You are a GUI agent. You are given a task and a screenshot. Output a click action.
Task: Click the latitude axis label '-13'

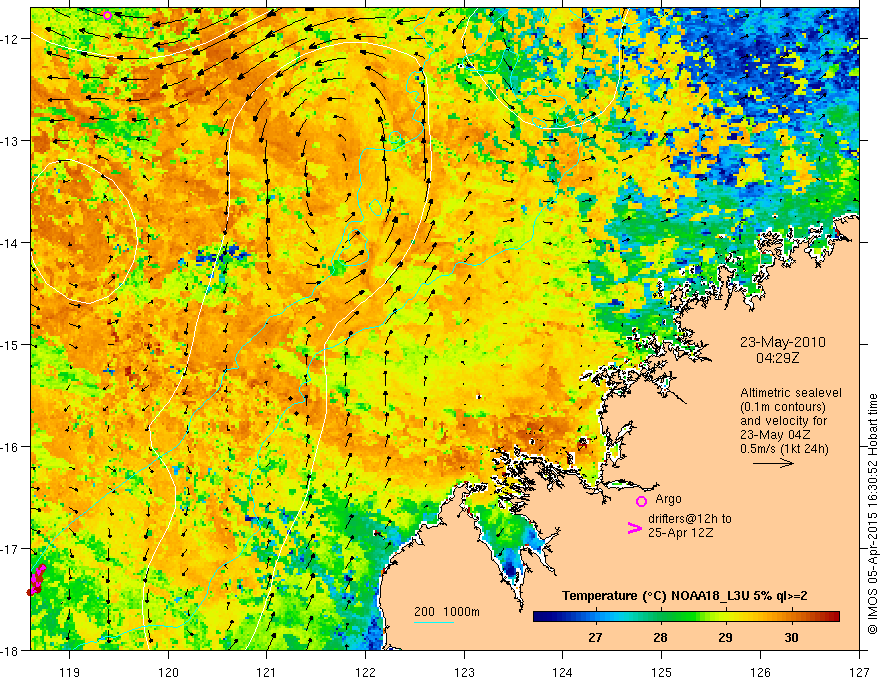click(10, 141)
